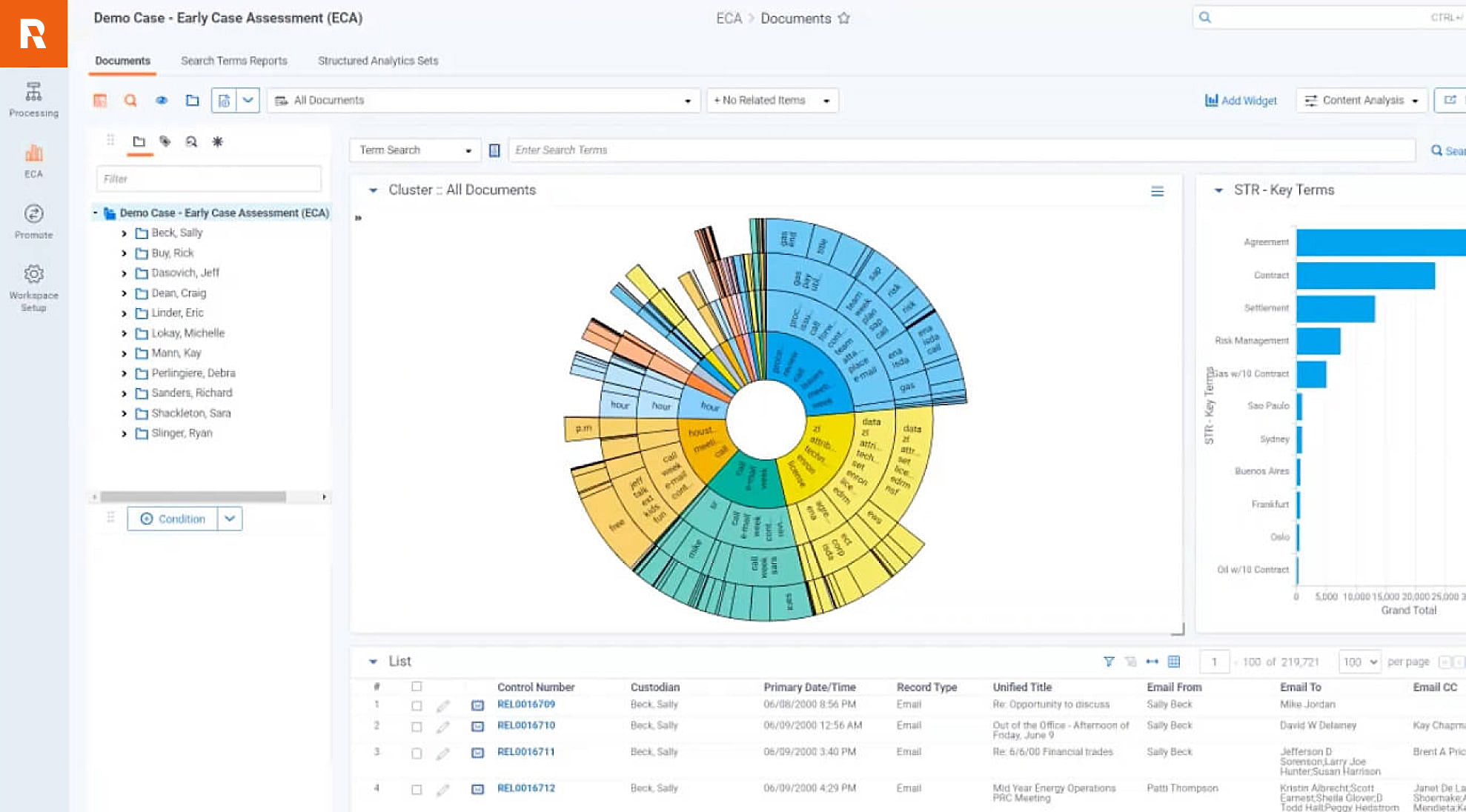The height and width of the screenshot is (812, 1466).
Task: Open document link REL0016711
Action: 527,751
